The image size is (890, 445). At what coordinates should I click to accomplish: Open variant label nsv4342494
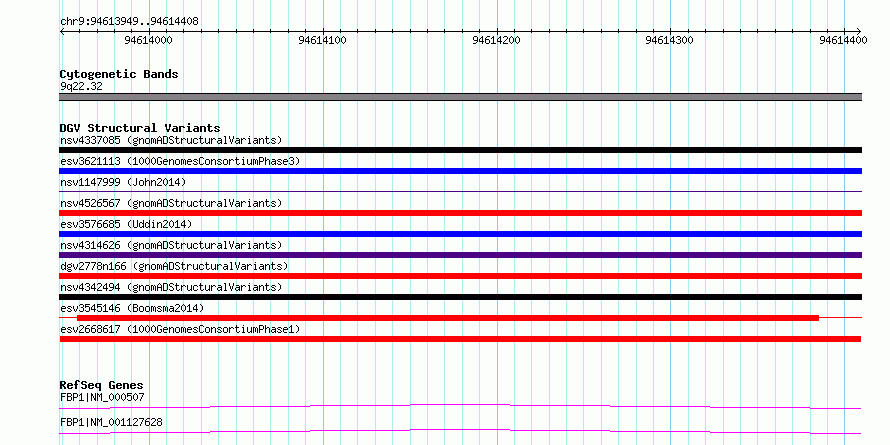click(171, 287)
